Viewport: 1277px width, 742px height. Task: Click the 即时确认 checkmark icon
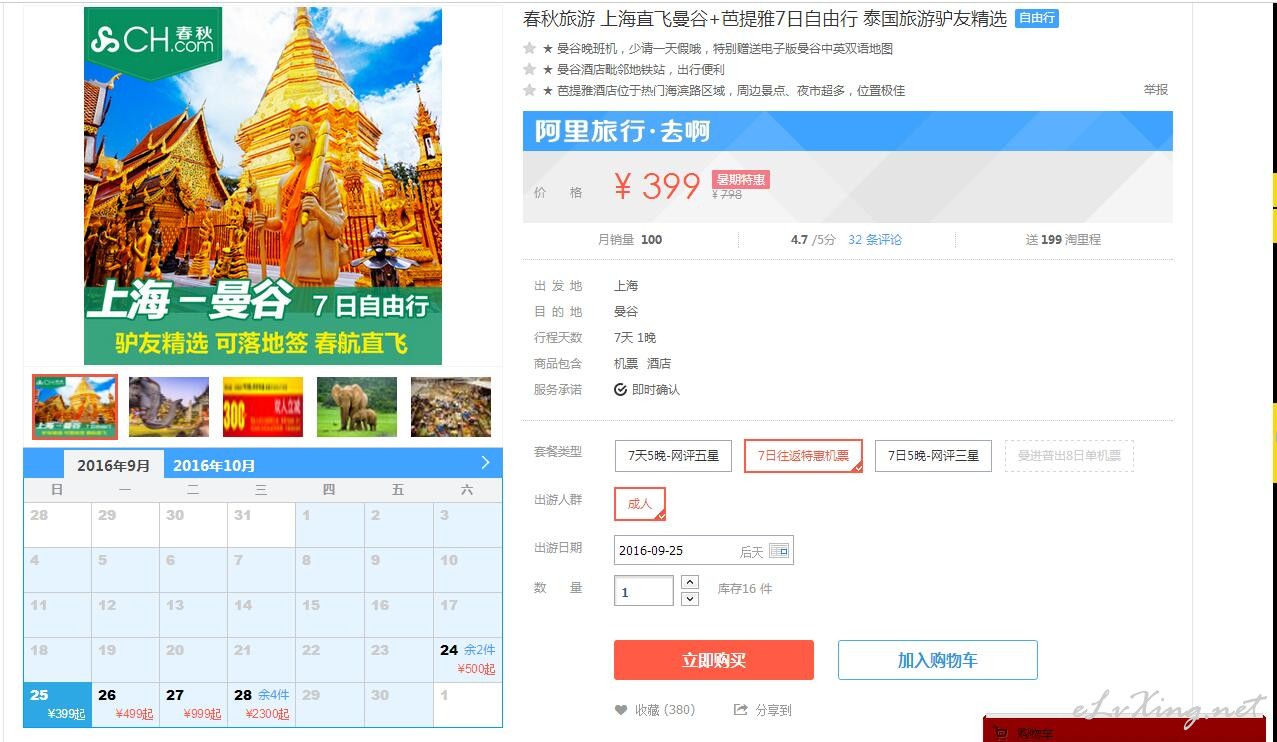(620, 390)
